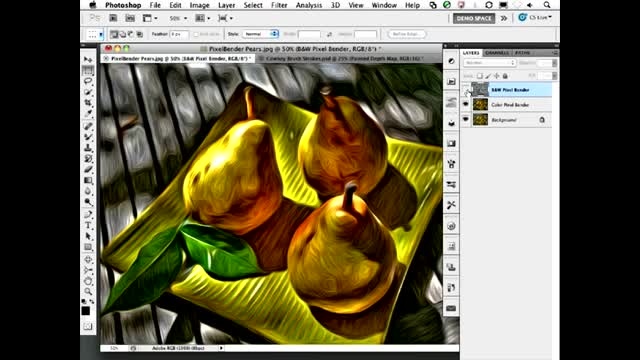Toggle lock position in Layers panel

pos(497,76)
